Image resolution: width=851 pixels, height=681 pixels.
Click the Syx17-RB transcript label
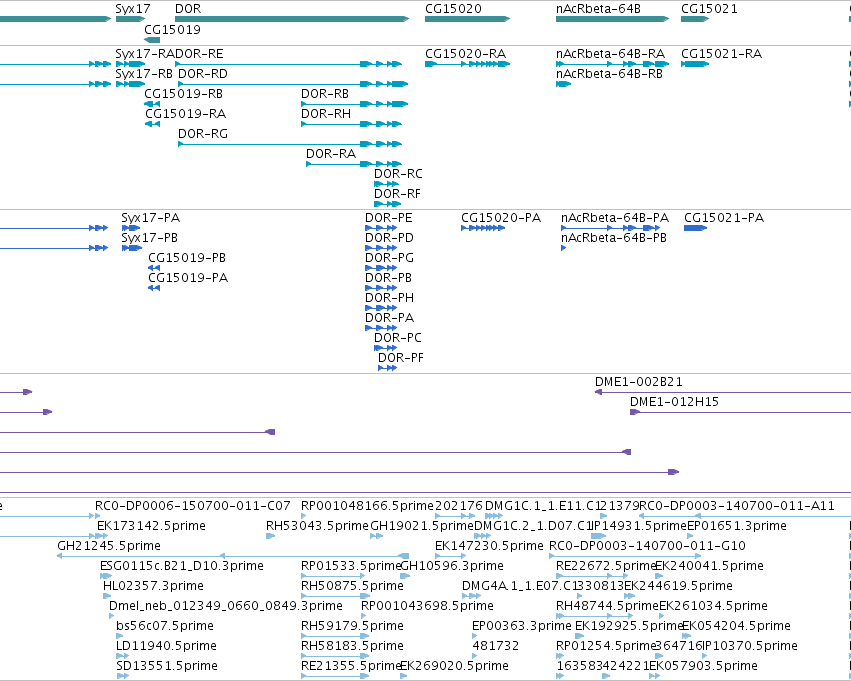144,74
